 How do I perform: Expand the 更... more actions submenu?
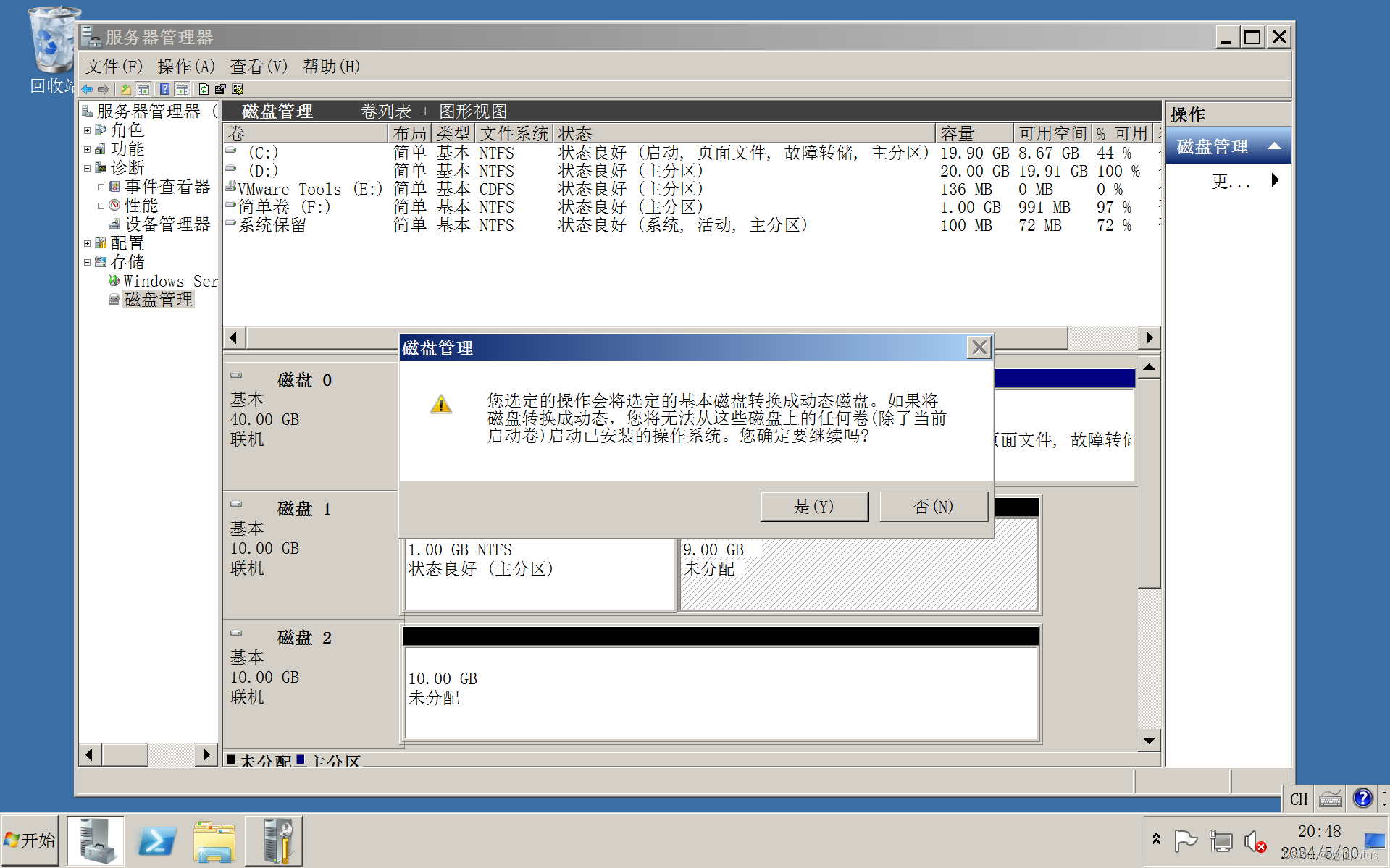(1276, 180)
